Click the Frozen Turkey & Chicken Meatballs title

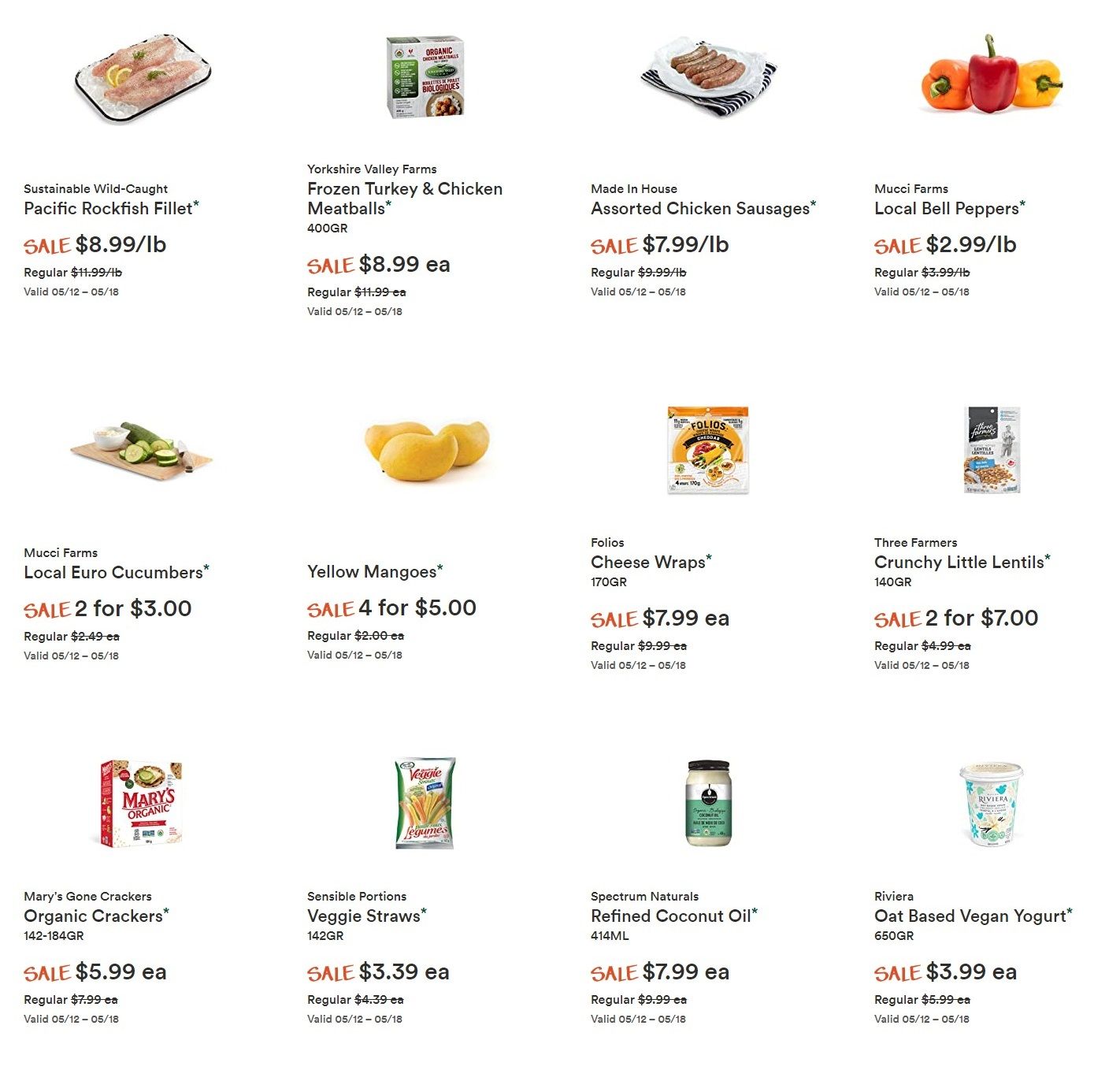(405, 199)
